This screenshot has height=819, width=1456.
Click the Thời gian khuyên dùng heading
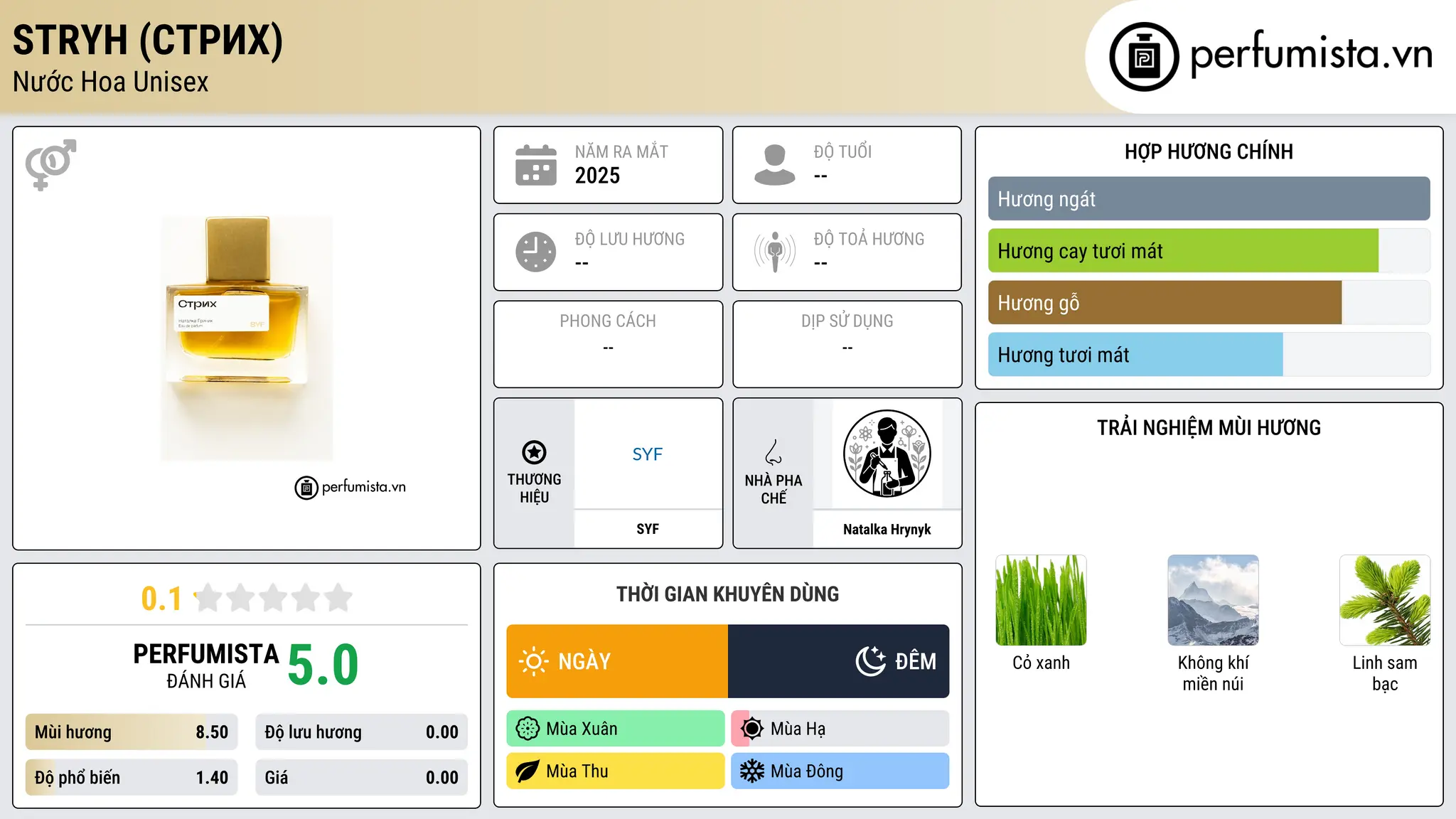728,594
